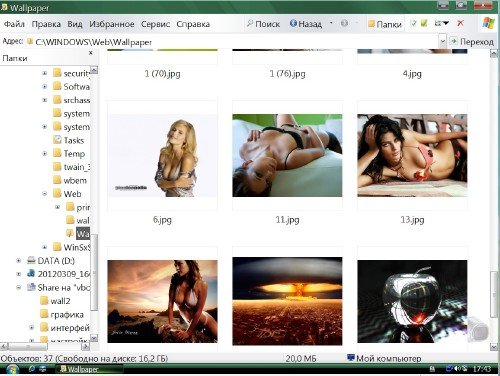Click the WinSxS folder icon
500x376 pixels.
point(57,247)
